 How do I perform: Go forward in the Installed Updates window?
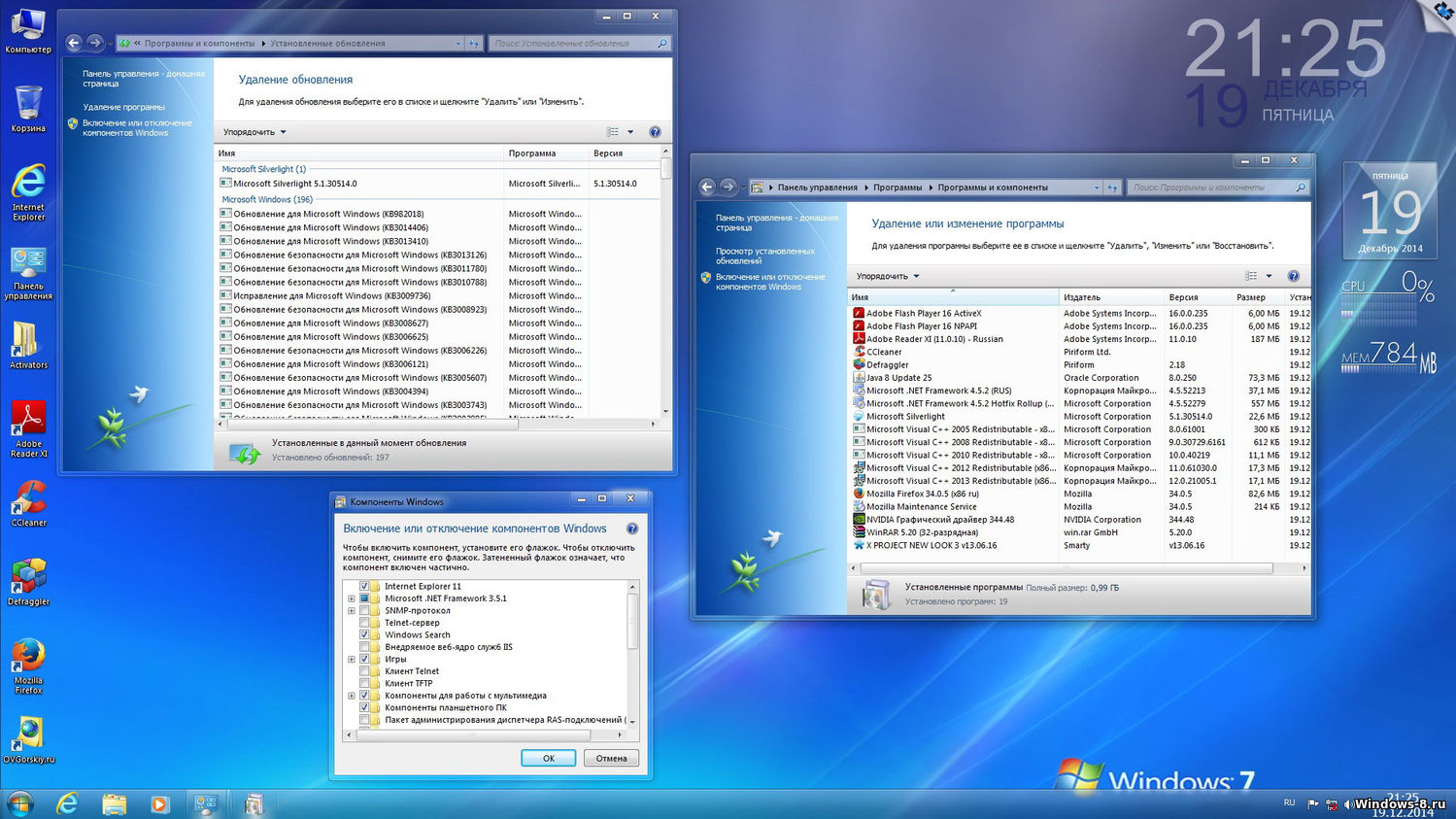tap(94, 43)
